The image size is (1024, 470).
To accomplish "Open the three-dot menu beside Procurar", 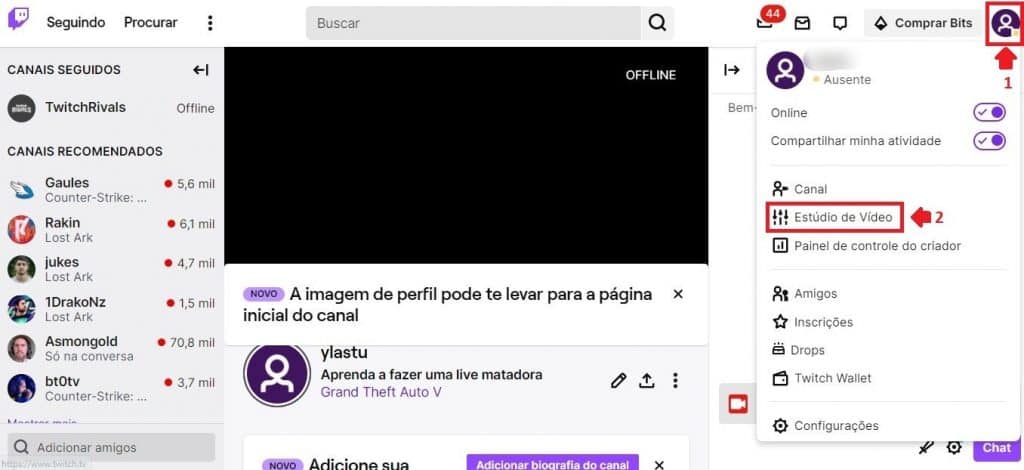I will click(x=210, y=23).
